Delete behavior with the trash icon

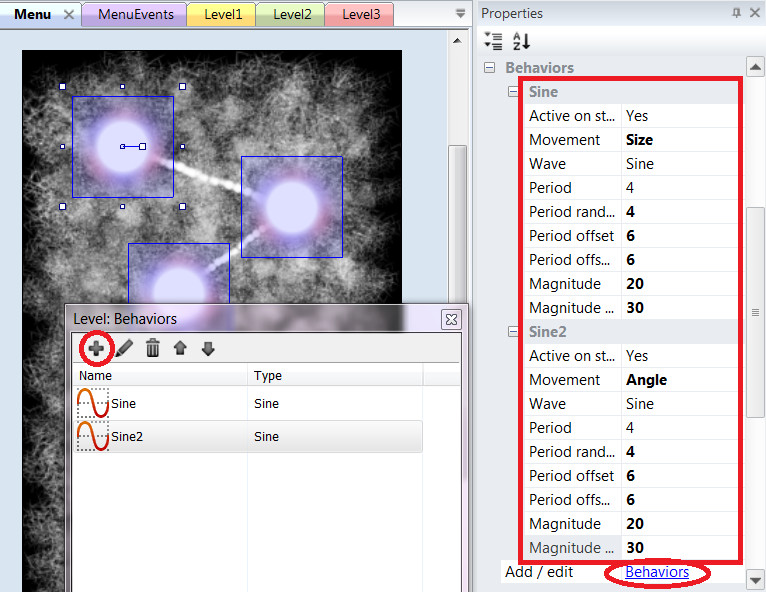point(152,348)
